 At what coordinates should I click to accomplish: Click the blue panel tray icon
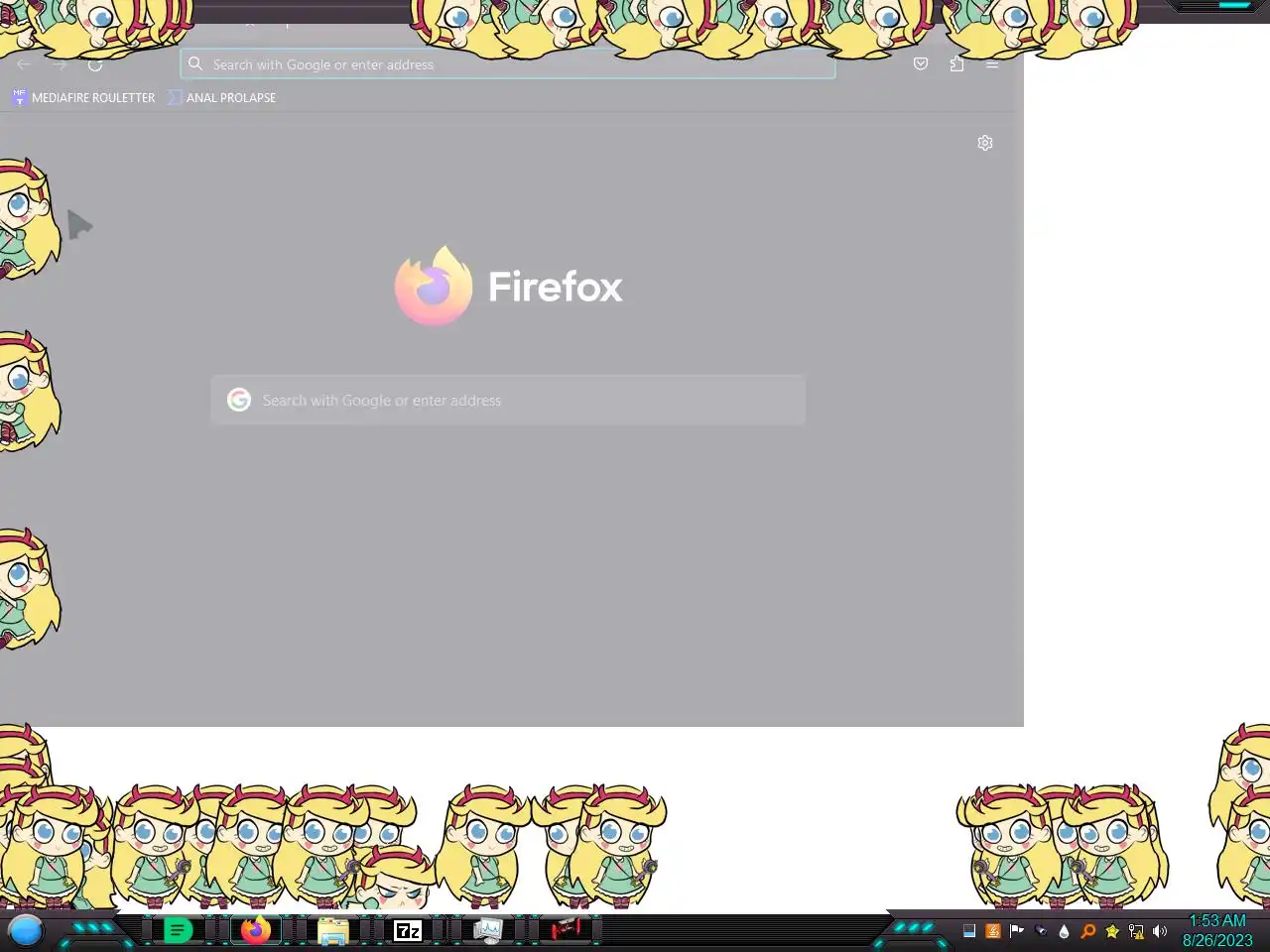[969, 931]
